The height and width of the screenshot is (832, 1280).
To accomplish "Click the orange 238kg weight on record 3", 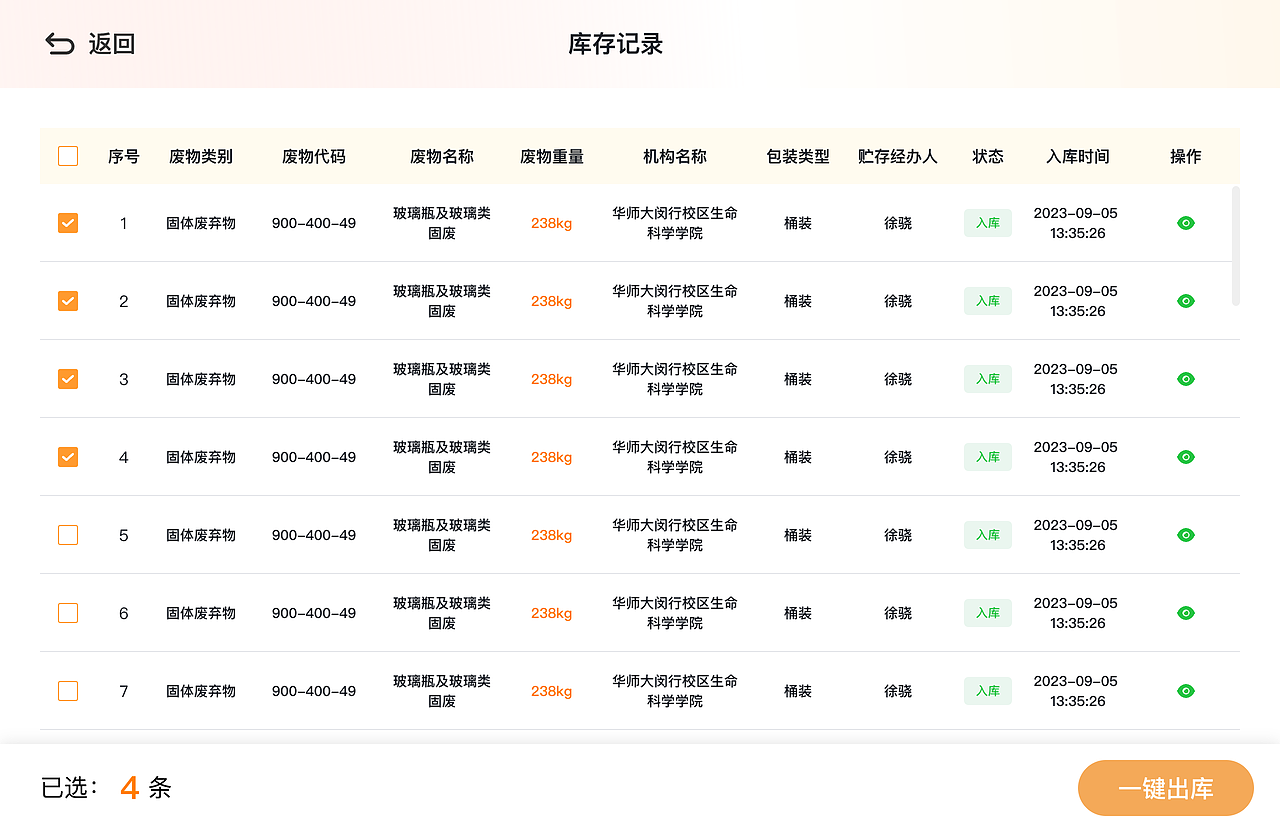I will pyautogui.click(x=551, y=379).
